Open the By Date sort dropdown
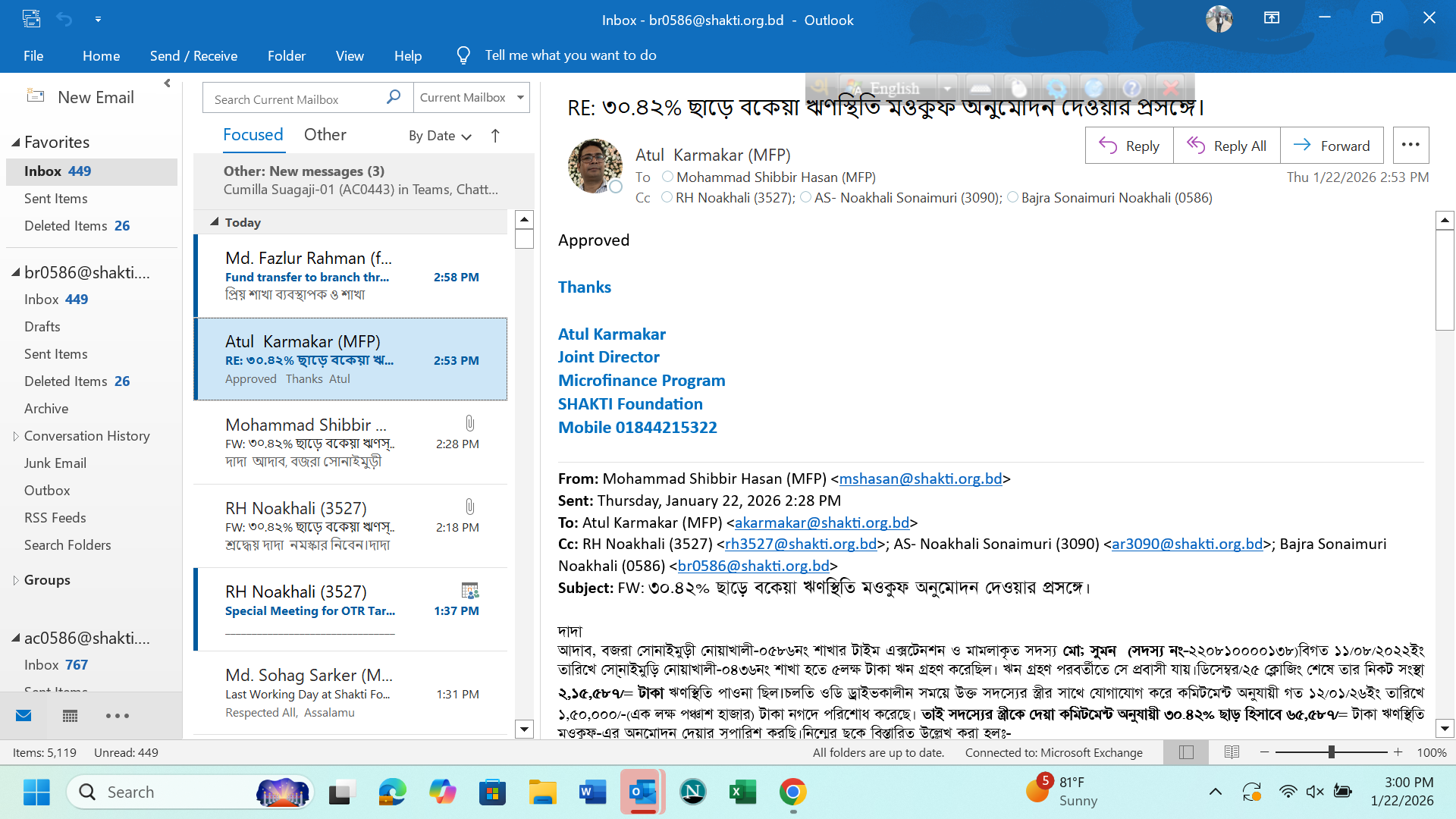Image resolution: width=1456 pixels, height=819 pixels. (440, 136)
